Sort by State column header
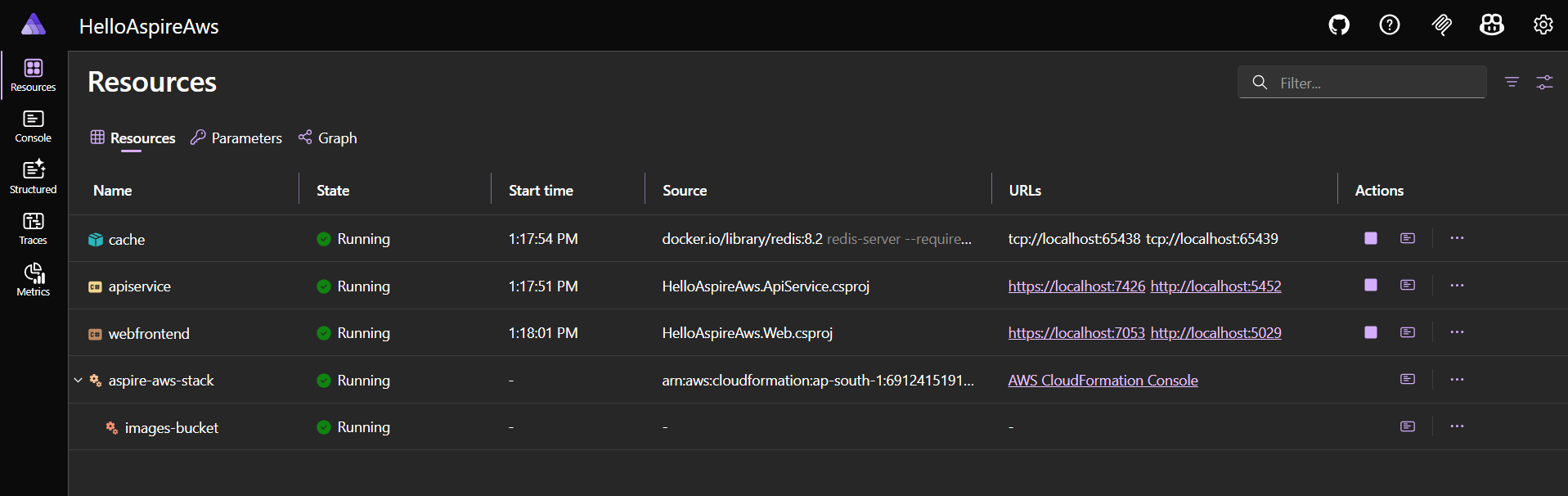 pos(333,190)
